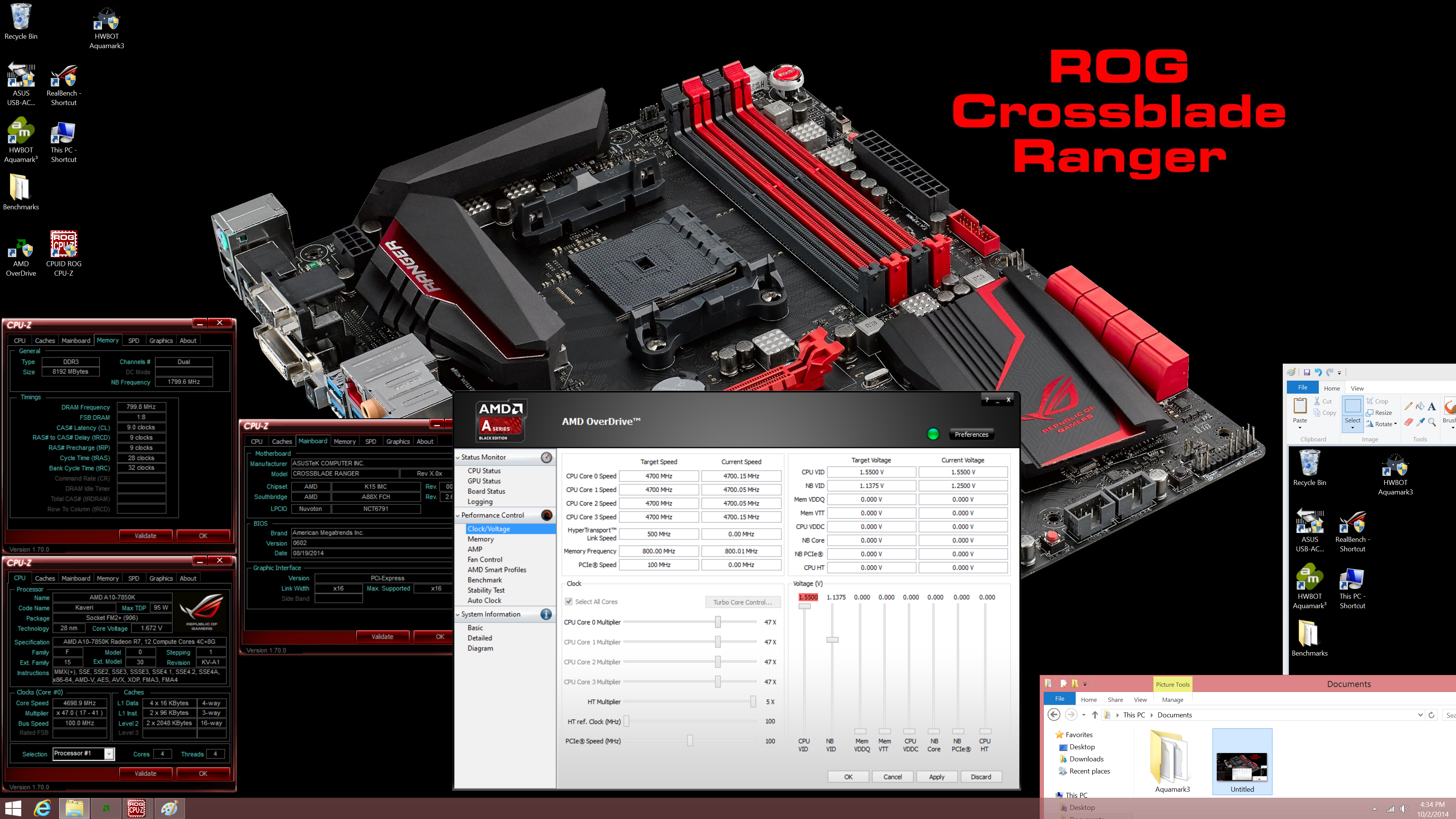Select the Aquamark3 folder in Documents
The height and width of the screenshot is (819, 1456).
[1172, 762]
